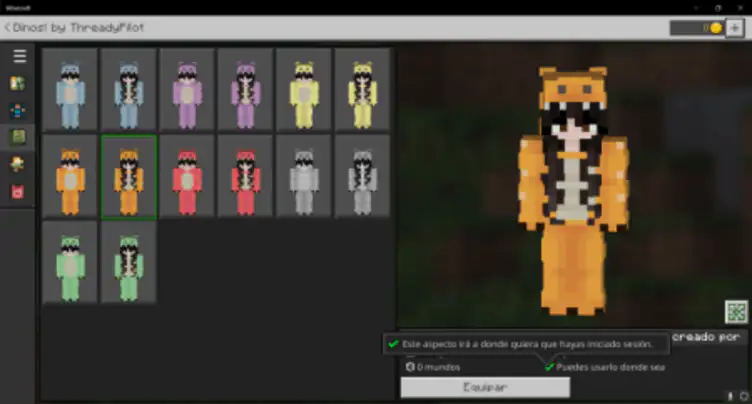Screen dimensions: 752x404
Task: Select the blue character sidebar icon
Action: click(18, 111)
